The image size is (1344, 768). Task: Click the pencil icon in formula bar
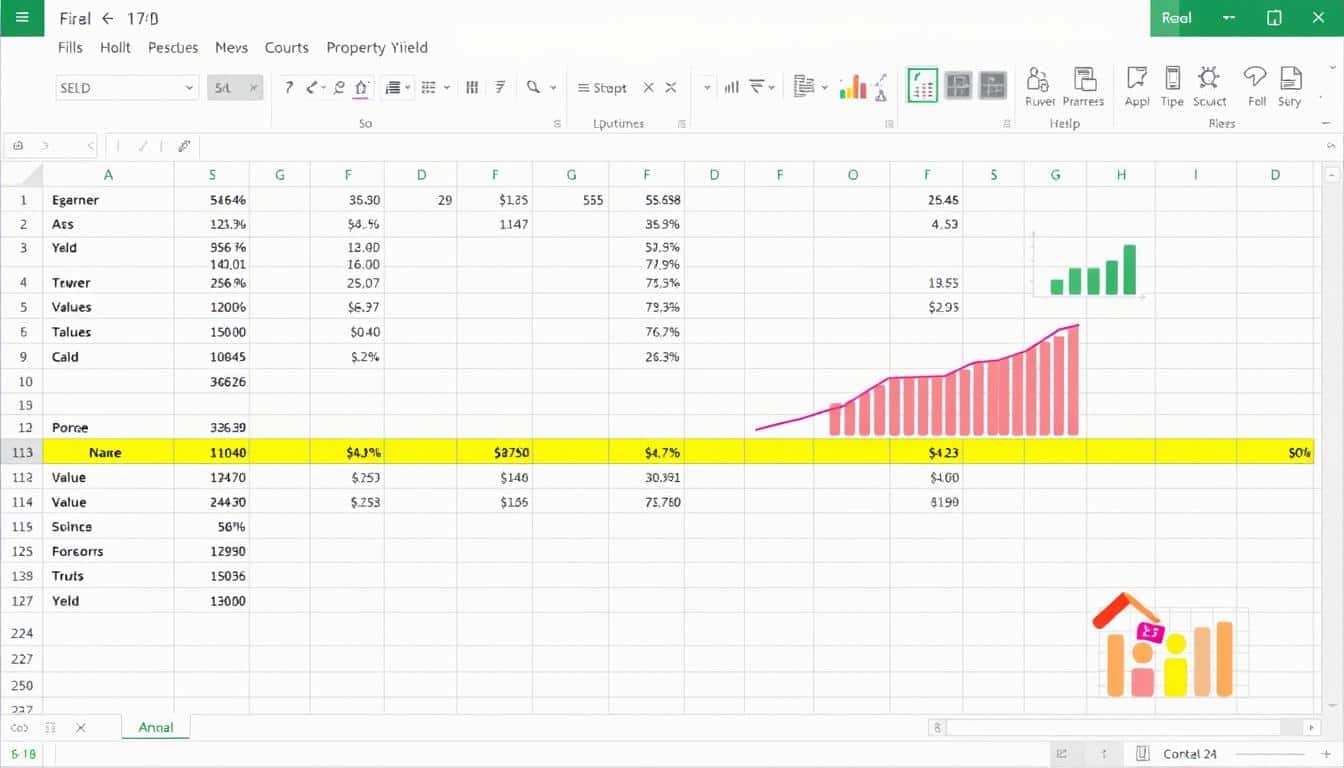coord(184,146)
